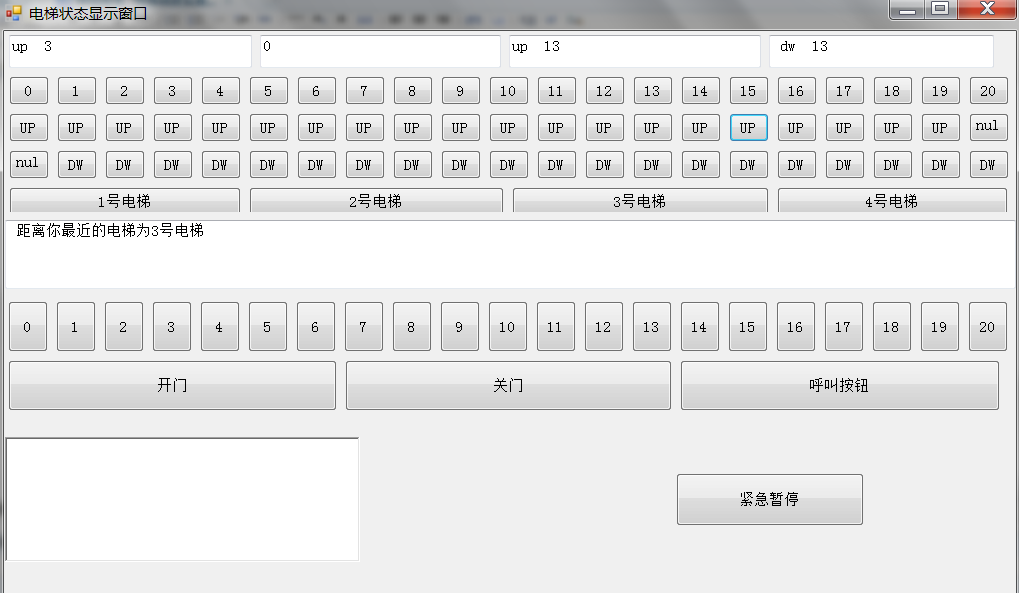1019x593 pixels.
Task: Open the elevator door with 开门
Action: point(172,386)
